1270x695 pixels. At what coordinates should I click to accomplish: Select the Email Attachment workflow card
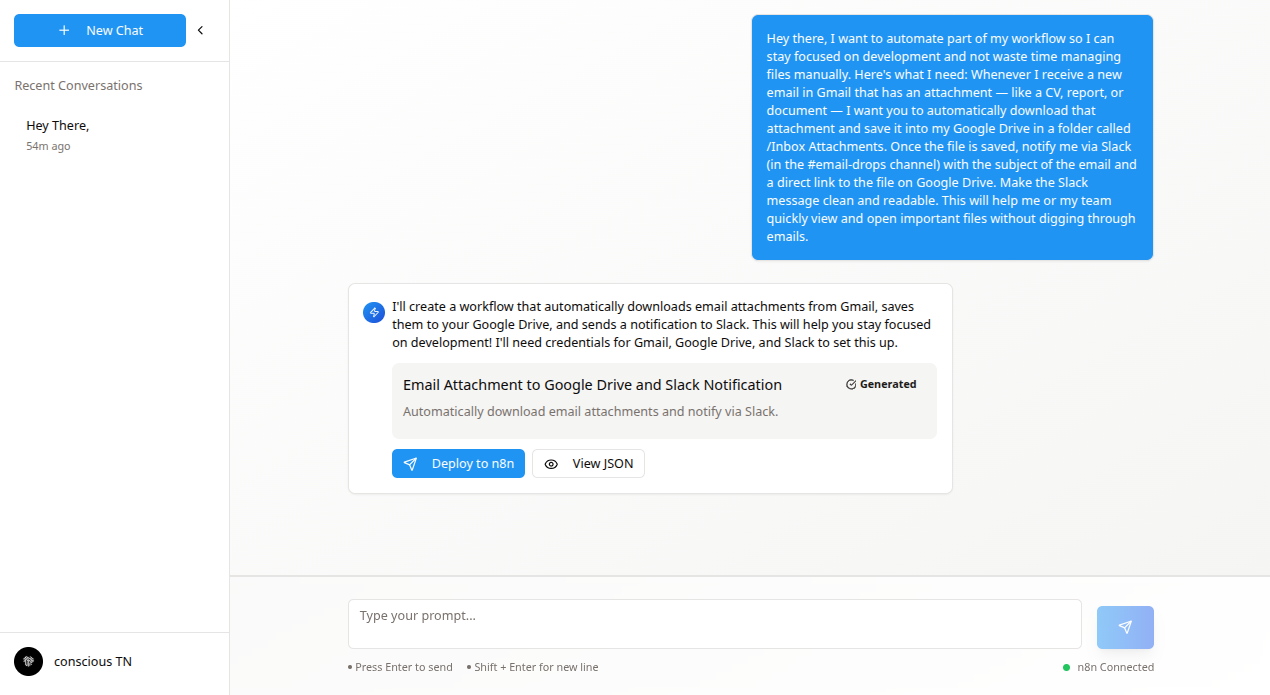click(x=664, y=397)
